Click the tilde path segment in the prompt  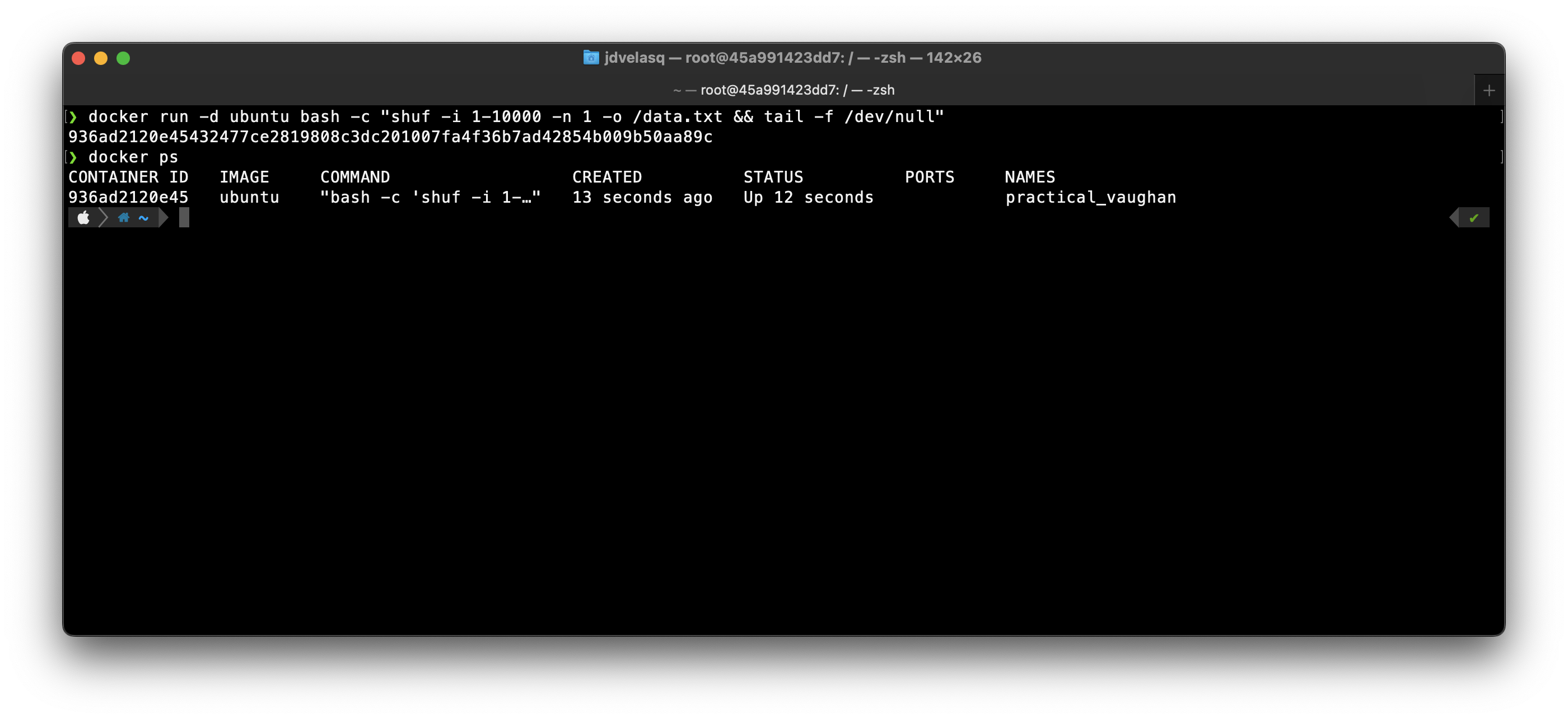(144, 217)
